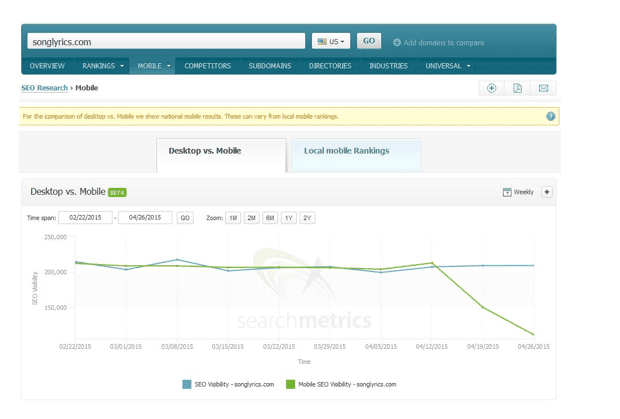620x419 pixels.
Task: Expand the Rankings menu dropdown
Action: pos(104,66)
